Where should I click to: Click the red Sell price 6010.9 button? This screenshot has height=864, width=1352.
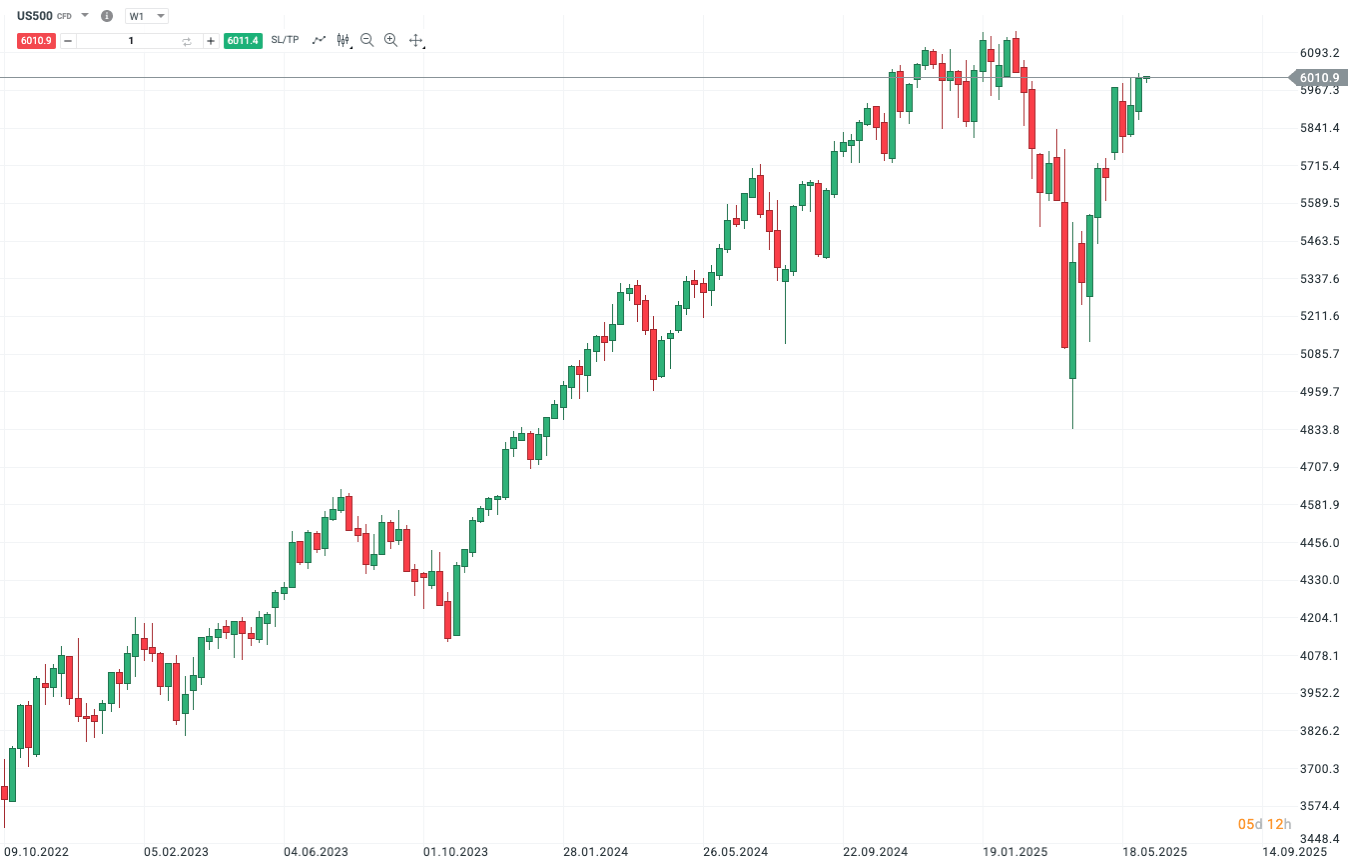coord(36,41)
